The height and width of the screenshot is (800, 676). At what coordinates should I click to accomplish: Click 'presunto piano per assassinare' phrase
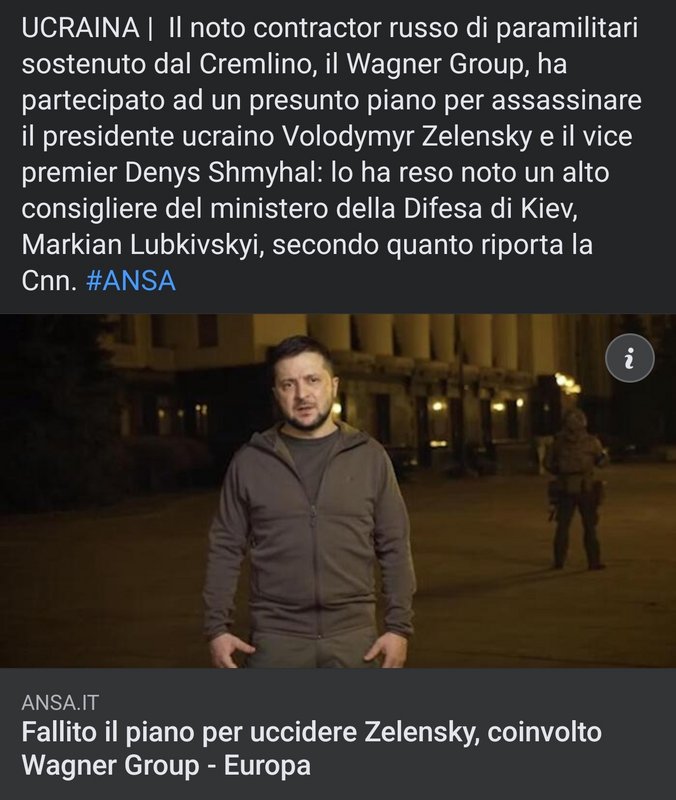445,101
